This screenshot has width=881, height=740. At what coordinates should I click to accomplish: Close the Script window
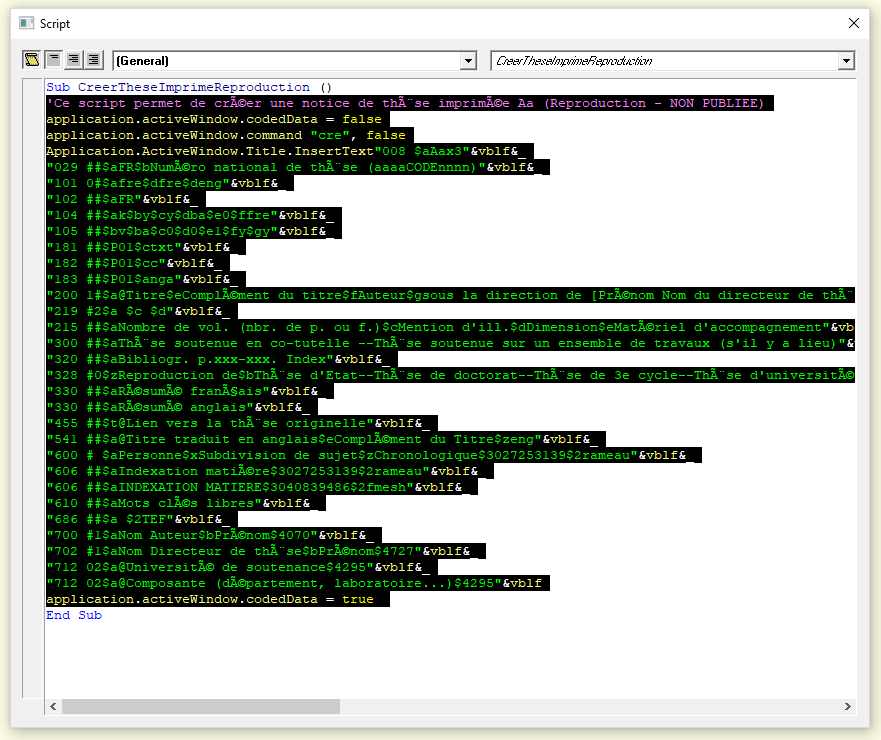(853, 23)
